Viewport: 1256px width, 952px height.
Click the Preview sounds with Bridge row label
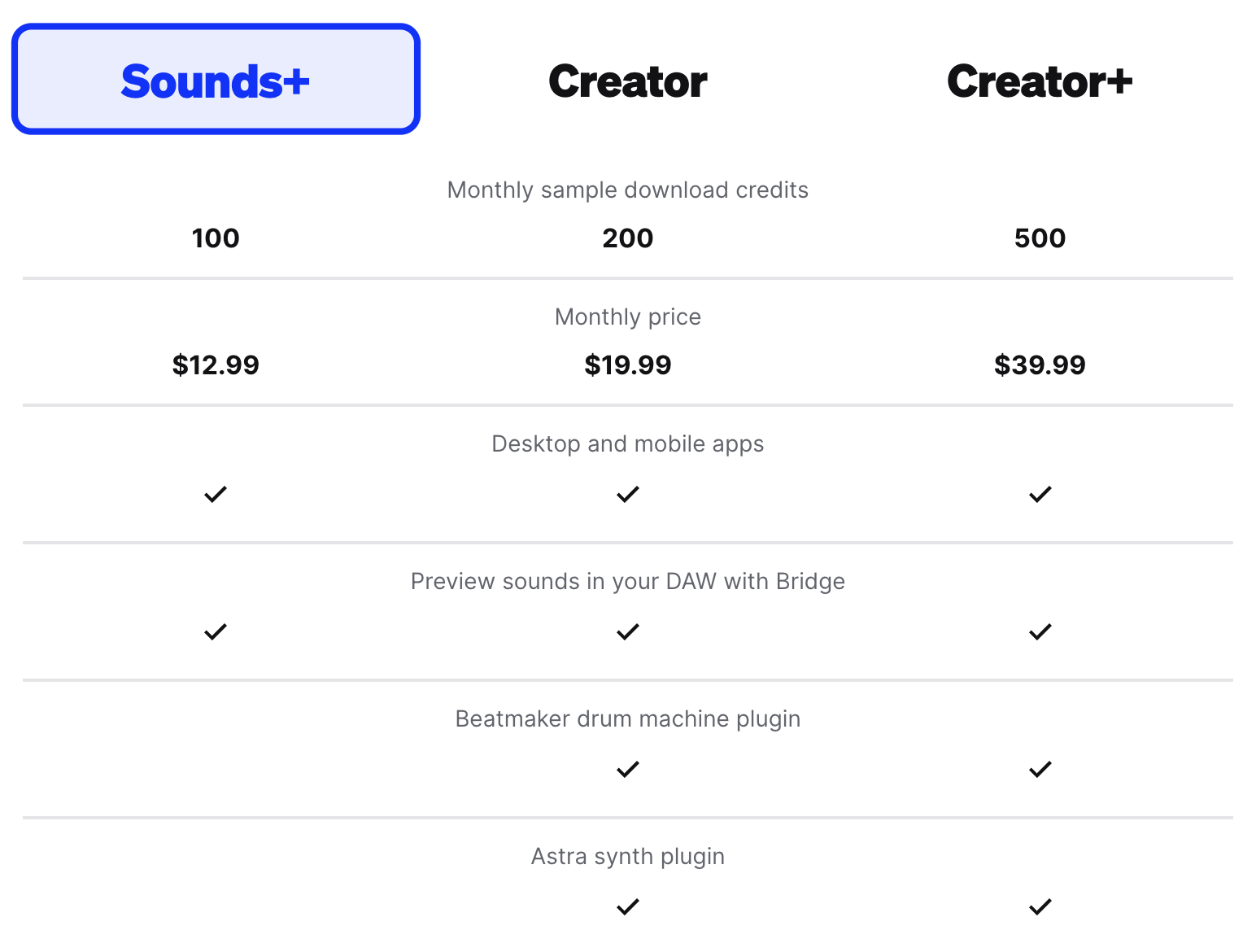627,581
